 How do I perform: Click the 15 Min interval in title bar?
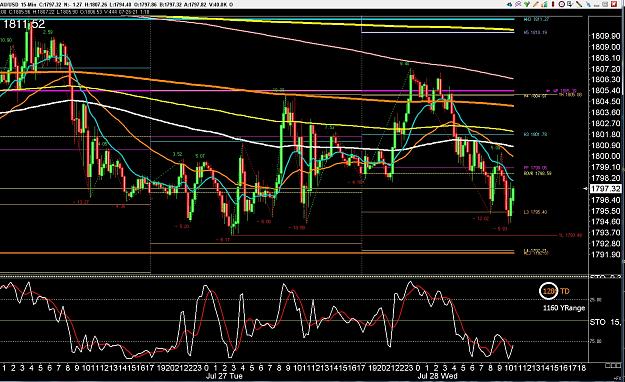(28, 5)
